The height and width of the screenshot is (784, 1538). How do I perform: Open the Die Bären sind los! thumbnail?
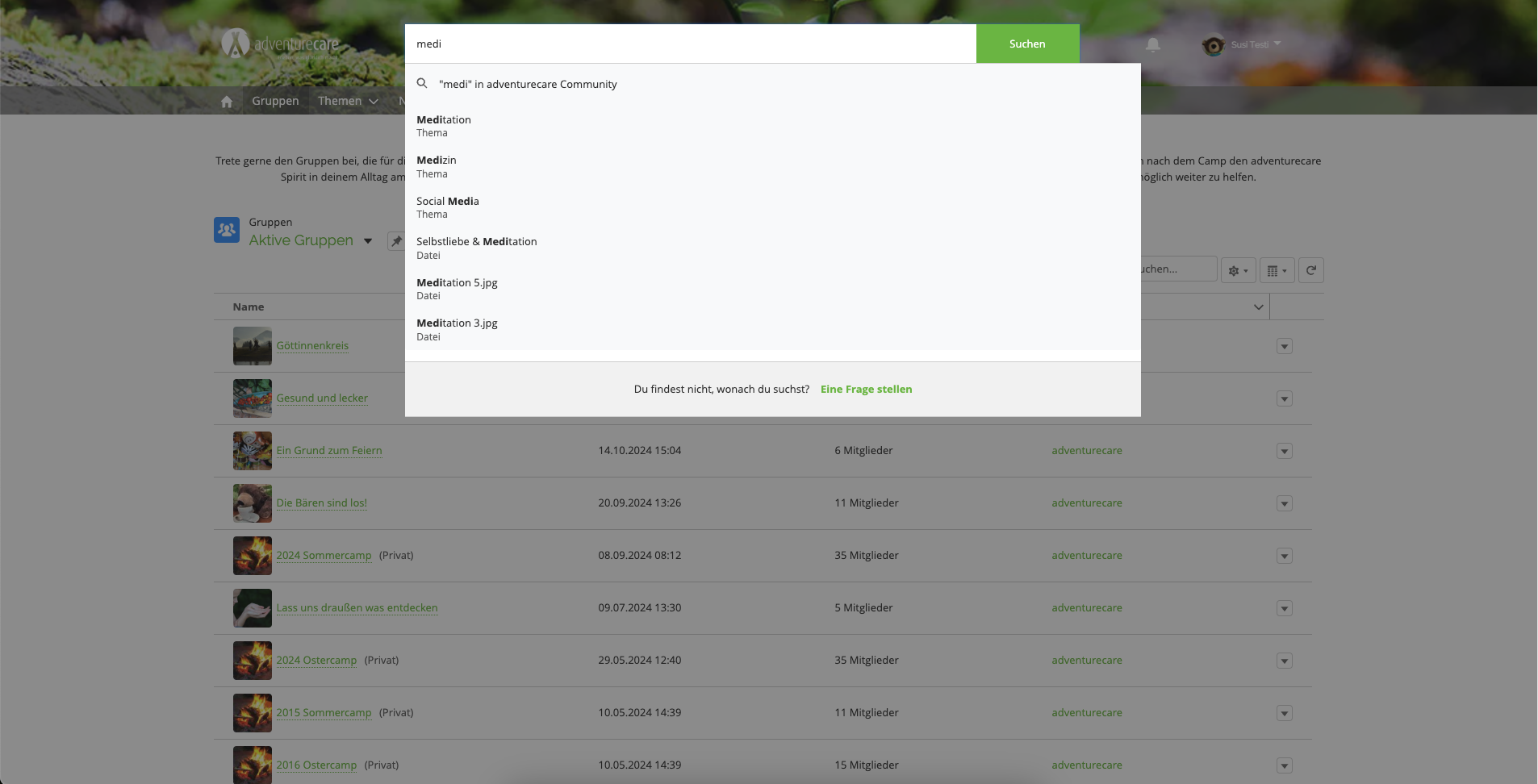[253, 503]
